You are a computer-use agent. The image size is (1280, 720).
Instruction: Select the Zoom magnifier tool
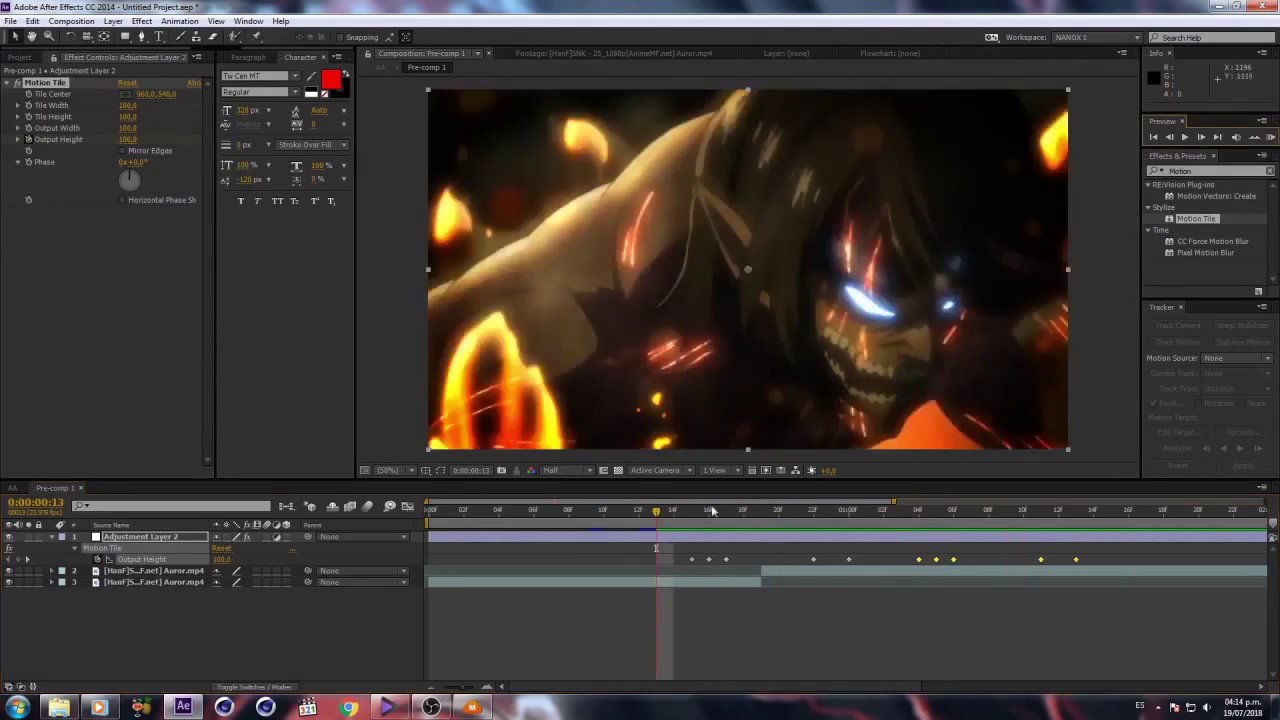pyautogui.click(x=49, y=37)
